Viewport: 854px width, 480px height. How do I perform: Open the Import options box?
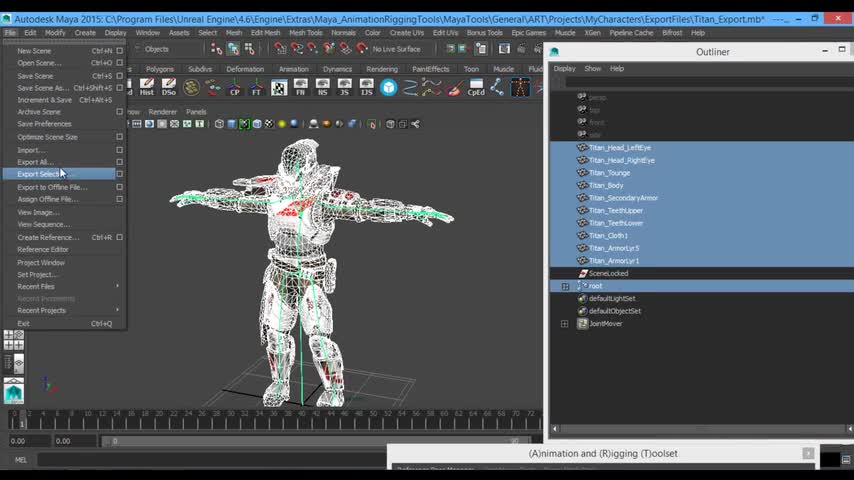point(120,150)
